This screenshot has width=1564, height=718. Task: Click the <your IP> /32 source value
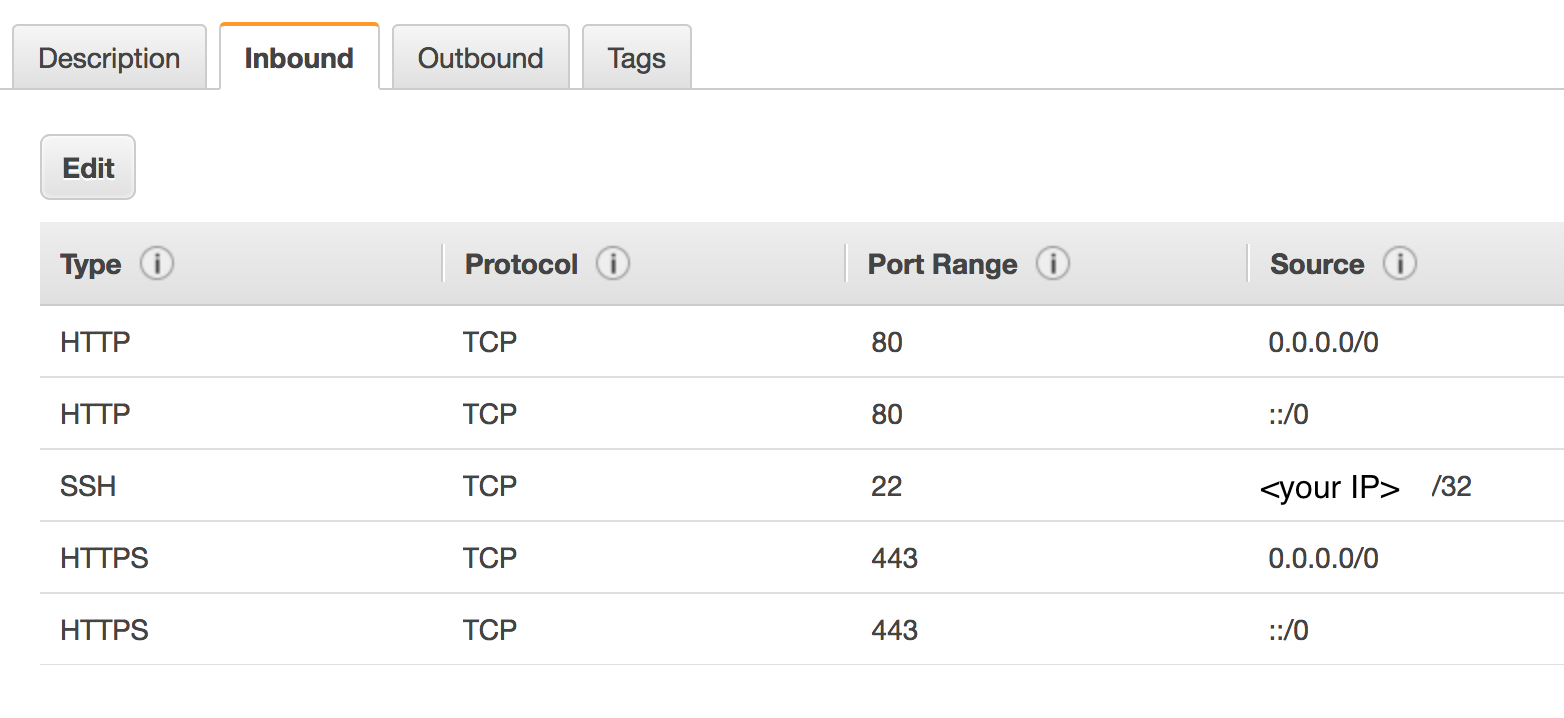(1366, 488)
